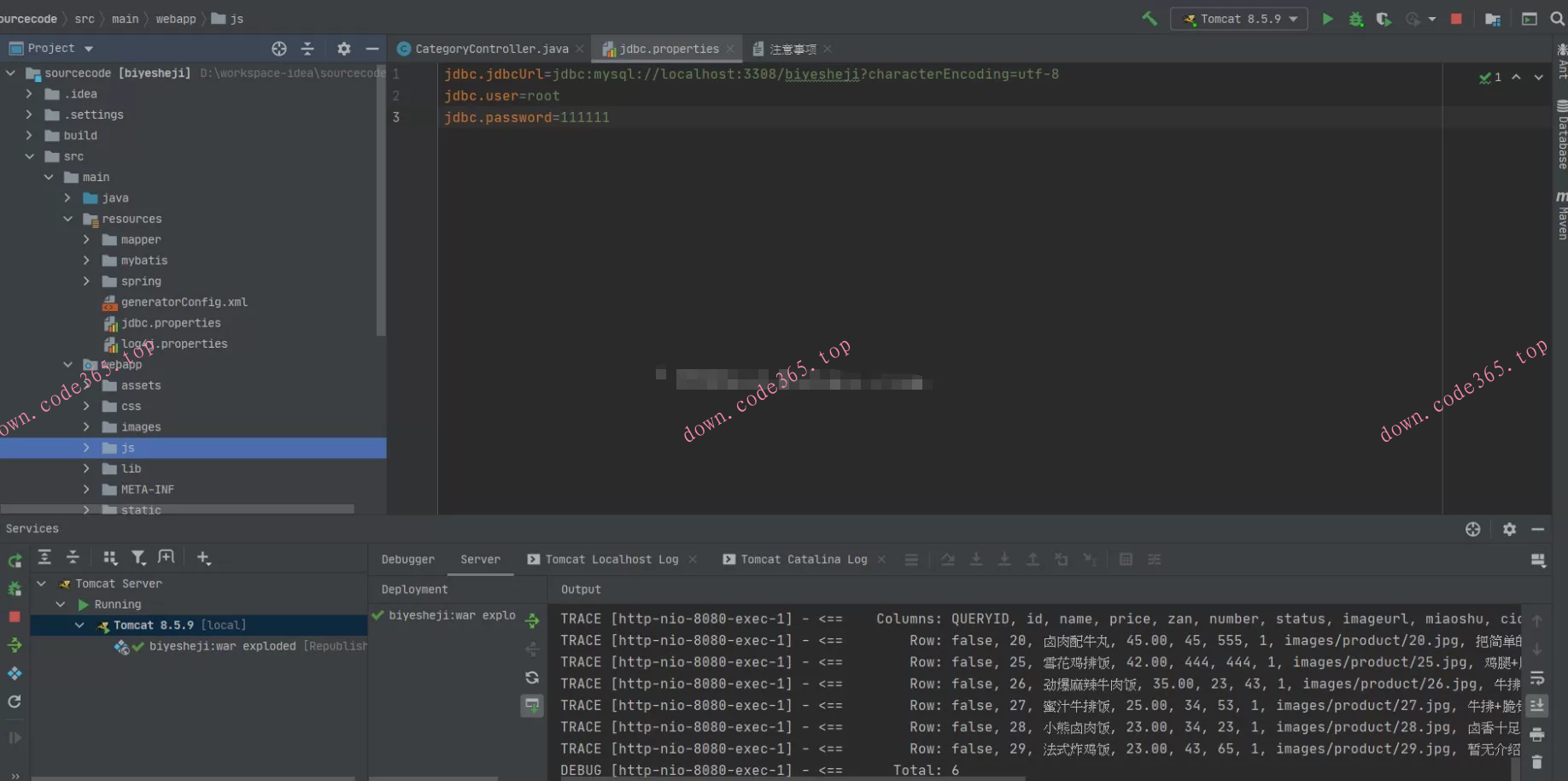Collapse the Tomcat Server node in Services
Screen dimensions: 1568x781
[x=41, y=584]
